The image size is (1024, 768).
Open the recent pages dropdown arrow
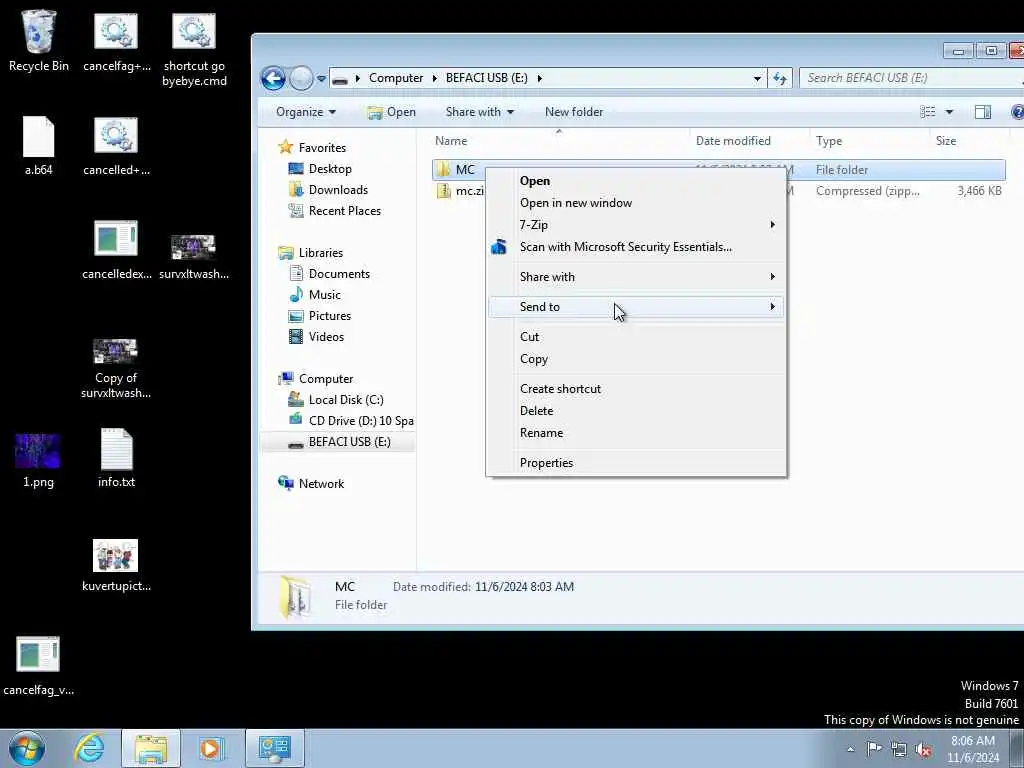[321, 79]
